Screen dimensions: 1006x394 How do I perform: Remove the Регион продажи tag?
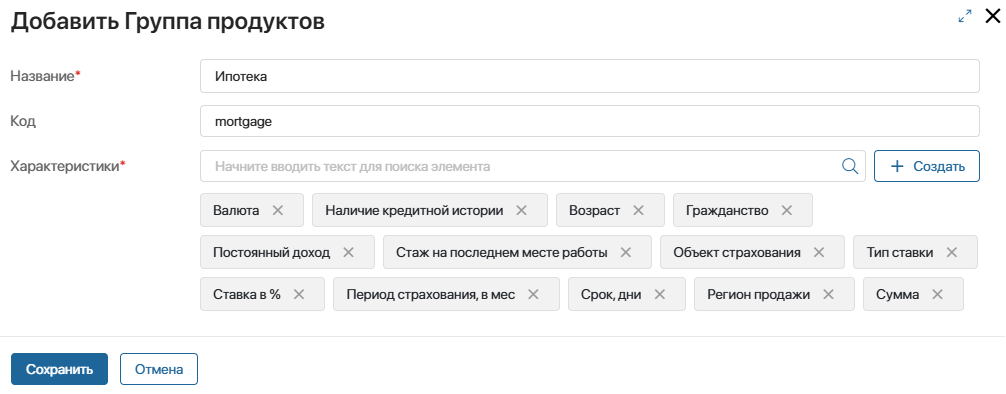point(828,295)
